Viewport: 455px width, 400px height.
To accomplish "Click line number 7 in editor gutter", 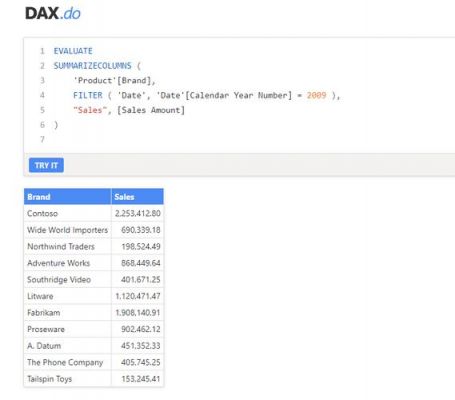I will tap(42, 139).
